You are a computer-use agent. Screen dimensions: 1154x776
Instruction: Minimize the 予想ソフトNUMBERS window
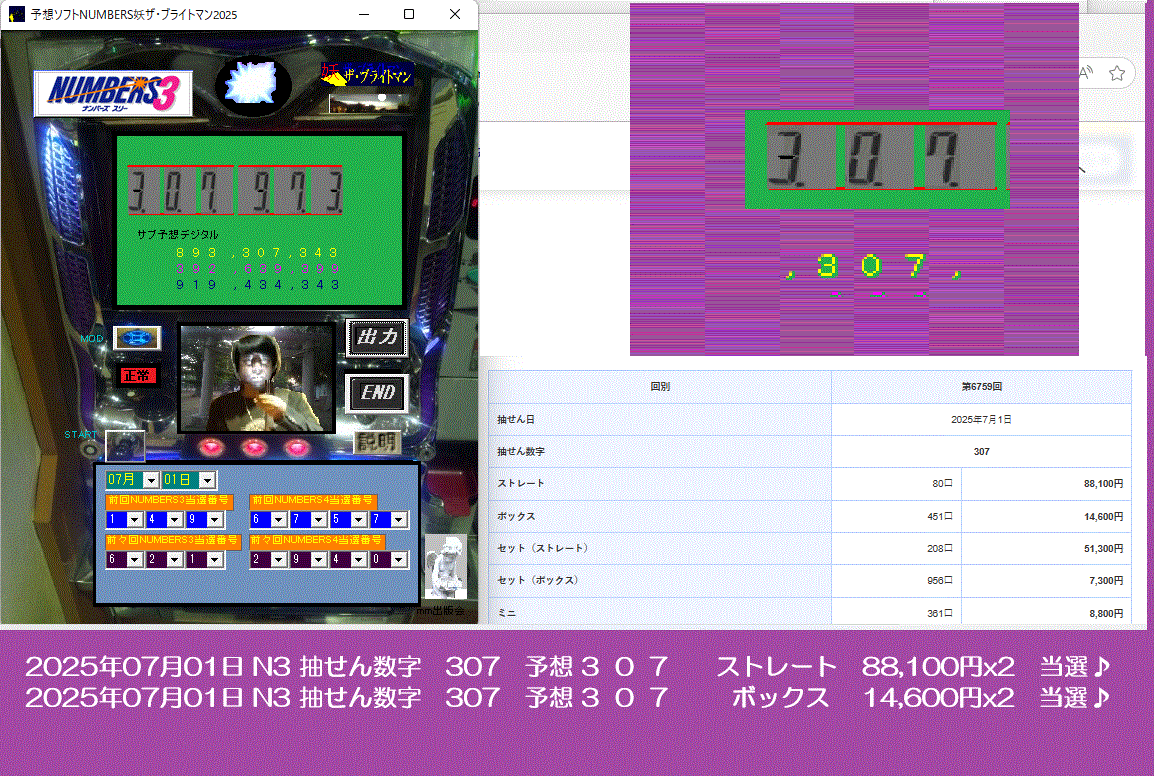coord(364,14)
